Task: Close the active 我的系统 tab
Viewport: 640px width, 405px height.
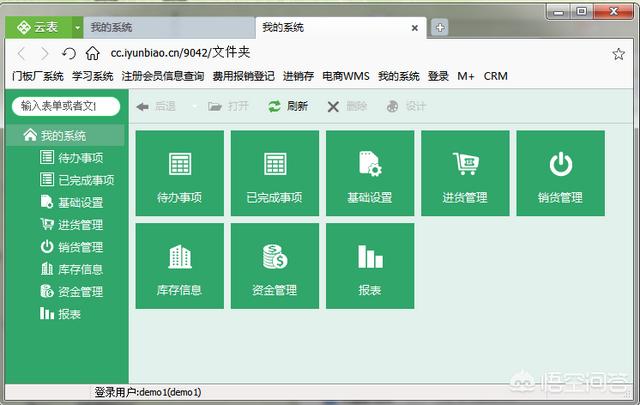Action: (415, 28)
